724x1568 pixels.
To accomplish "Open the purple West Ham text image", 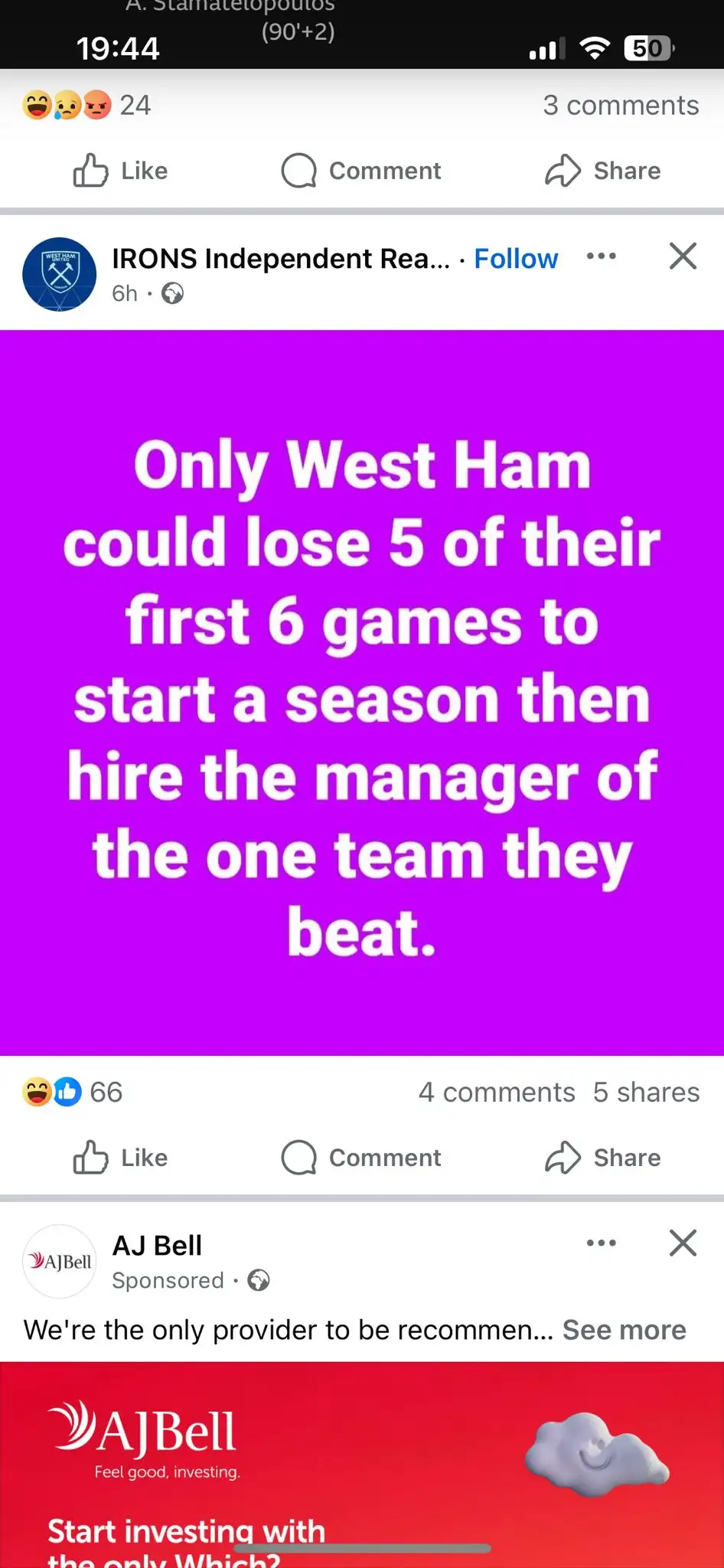I will click(x=362, y=693).
